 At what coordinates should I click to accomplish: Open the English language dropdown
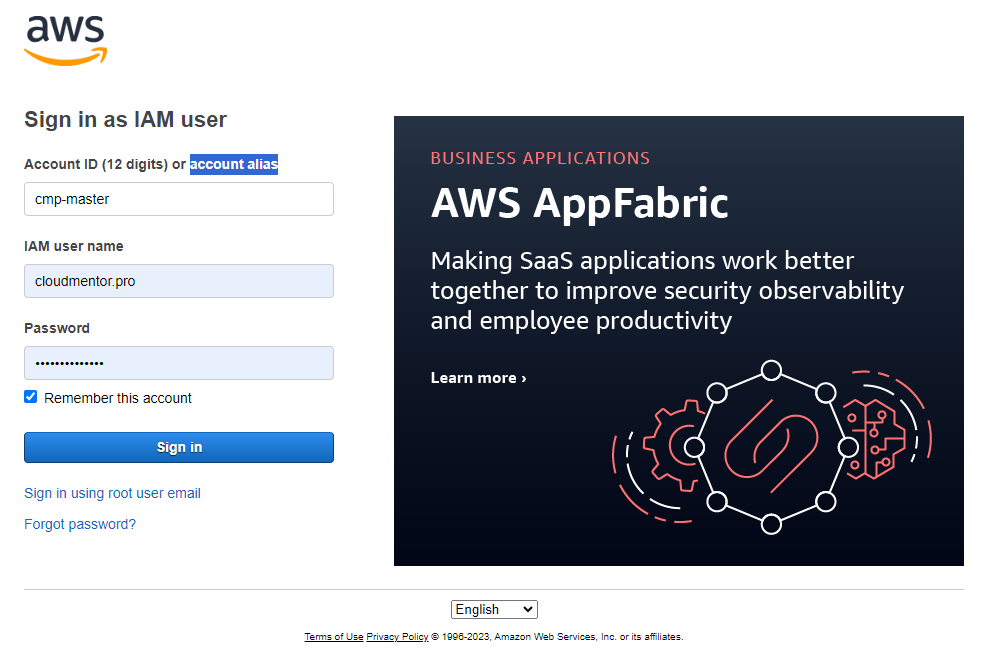(x=494, y=609)
